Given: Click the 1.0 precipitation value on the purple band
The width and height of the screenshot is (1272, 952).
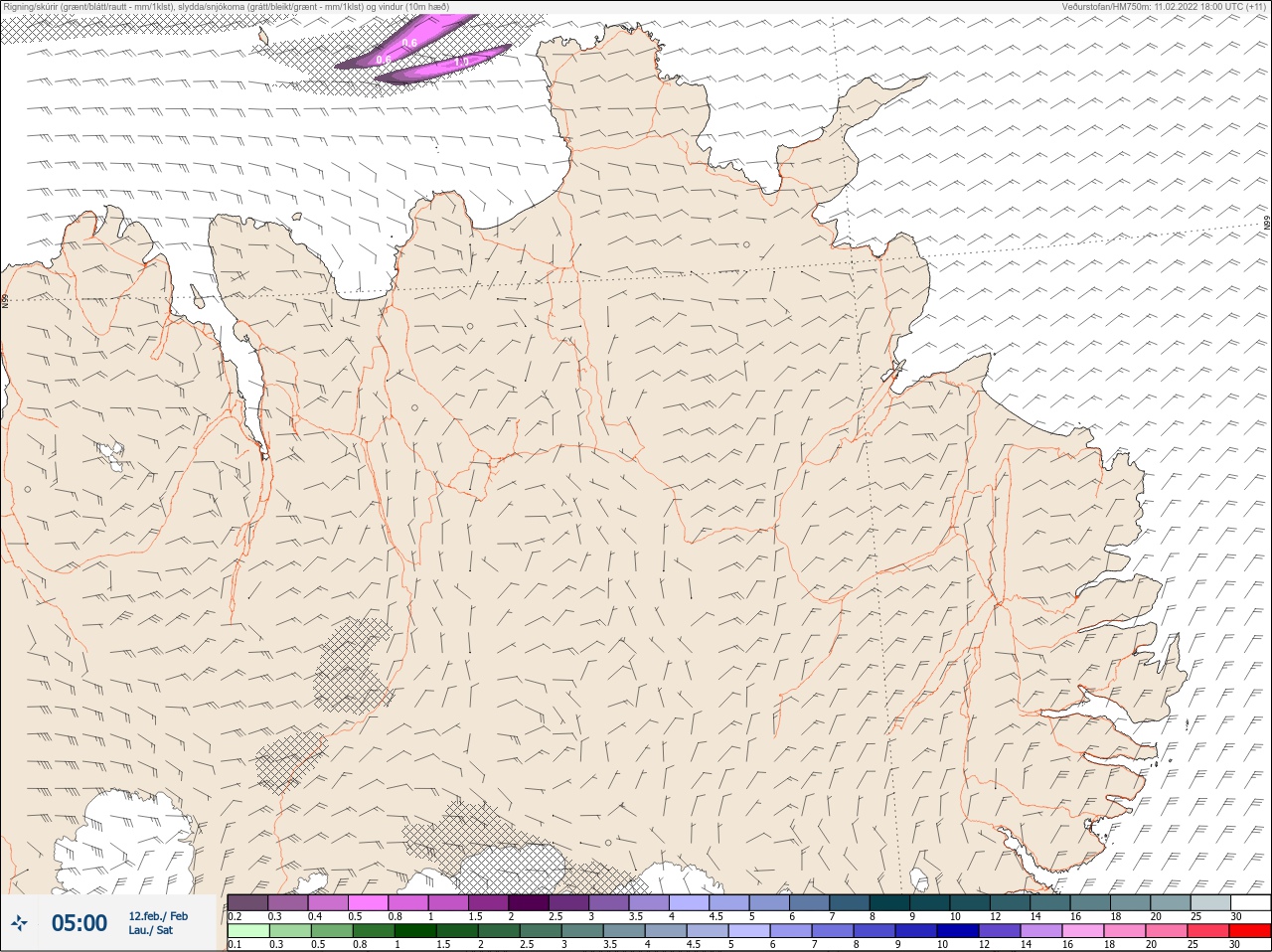Looking at the screenshot, I should tap(461, 62).
